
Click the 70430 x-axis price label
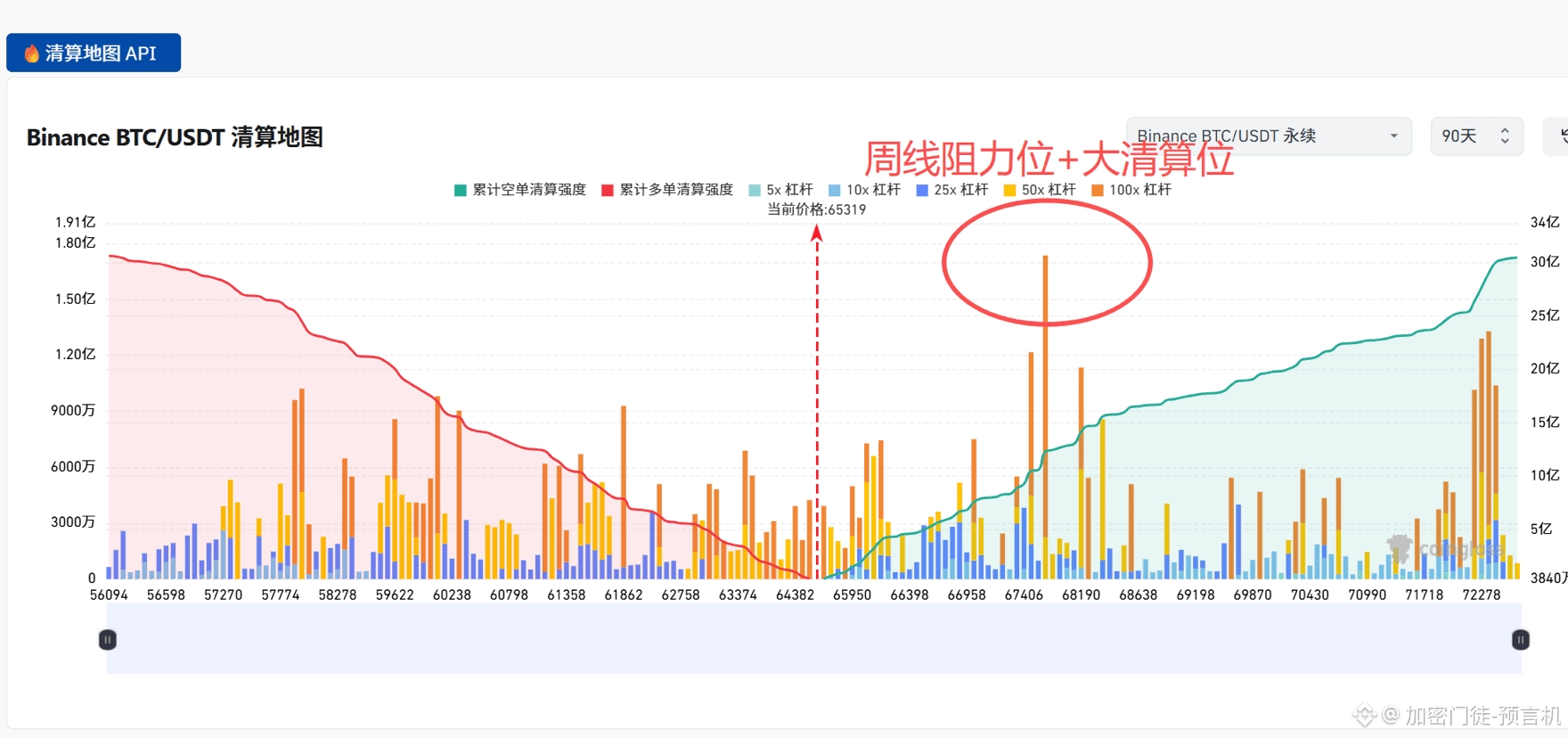pos(1310,594)
